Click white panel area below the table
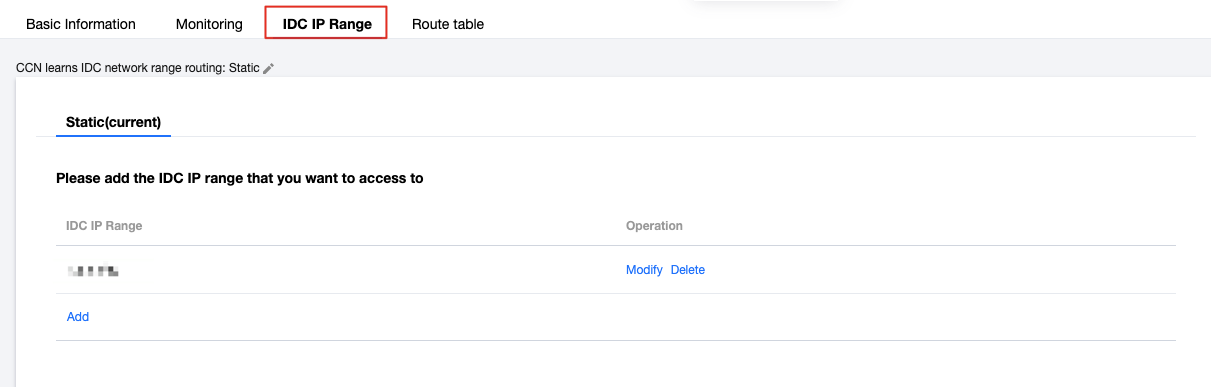Screen dimensions: 1211x387 (616, 364)
